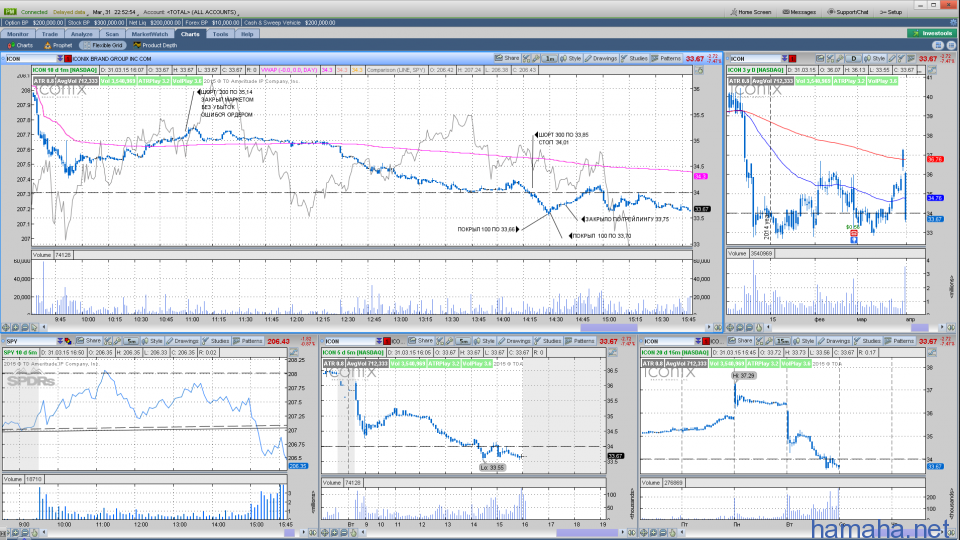Screen dimensions: 960x540
Task: Open Style menu in main ICON chart
Action: (571, 58)
